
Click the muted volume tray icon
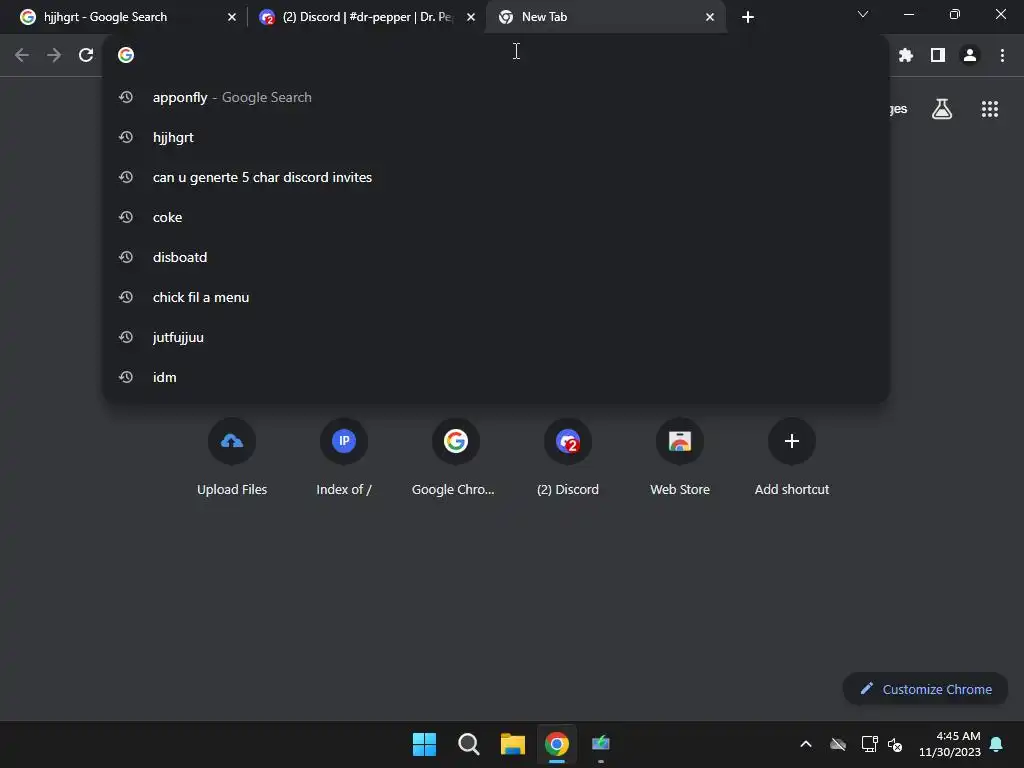tap(895, 744)
